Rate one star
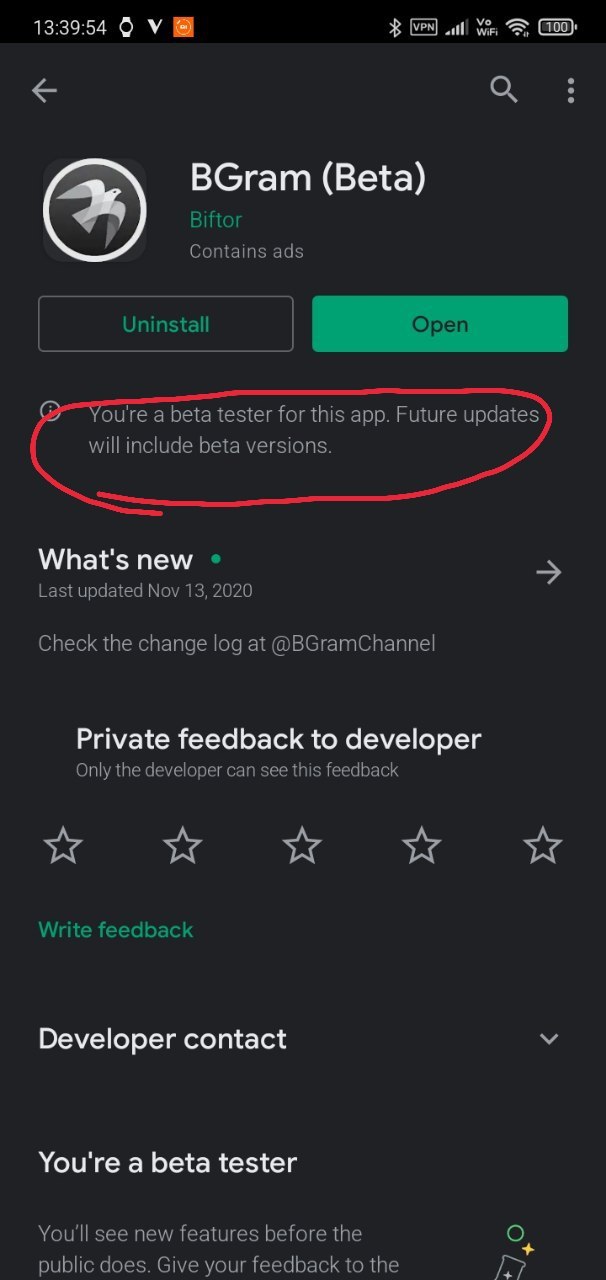Screen dimensions: 606x1280 (63, 846)
